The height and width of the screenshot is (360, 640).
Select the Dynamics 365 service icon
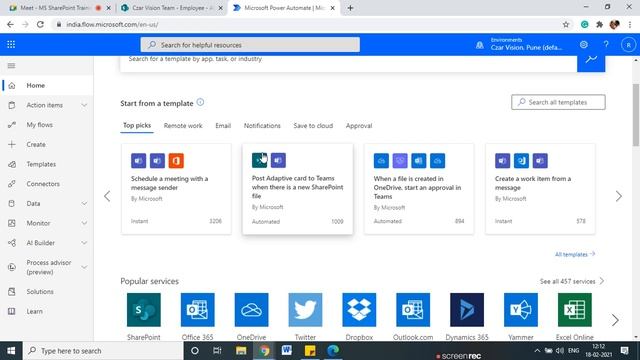467,310
